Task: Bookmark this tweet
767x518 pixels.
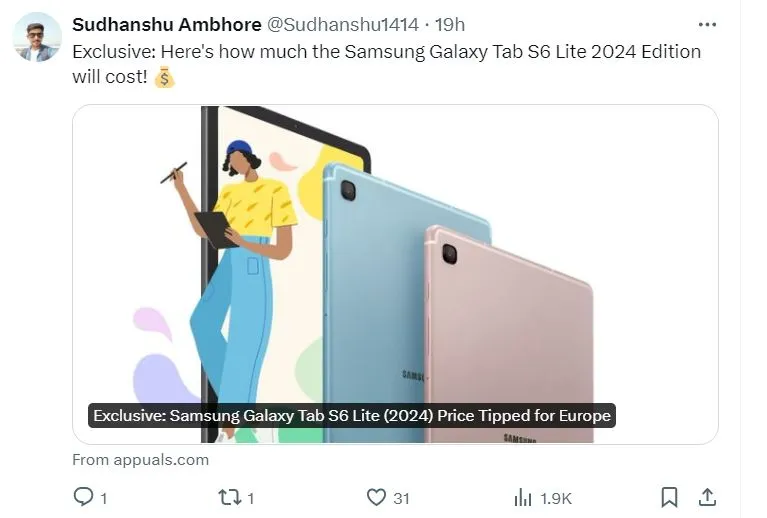Action: (669, 497)
